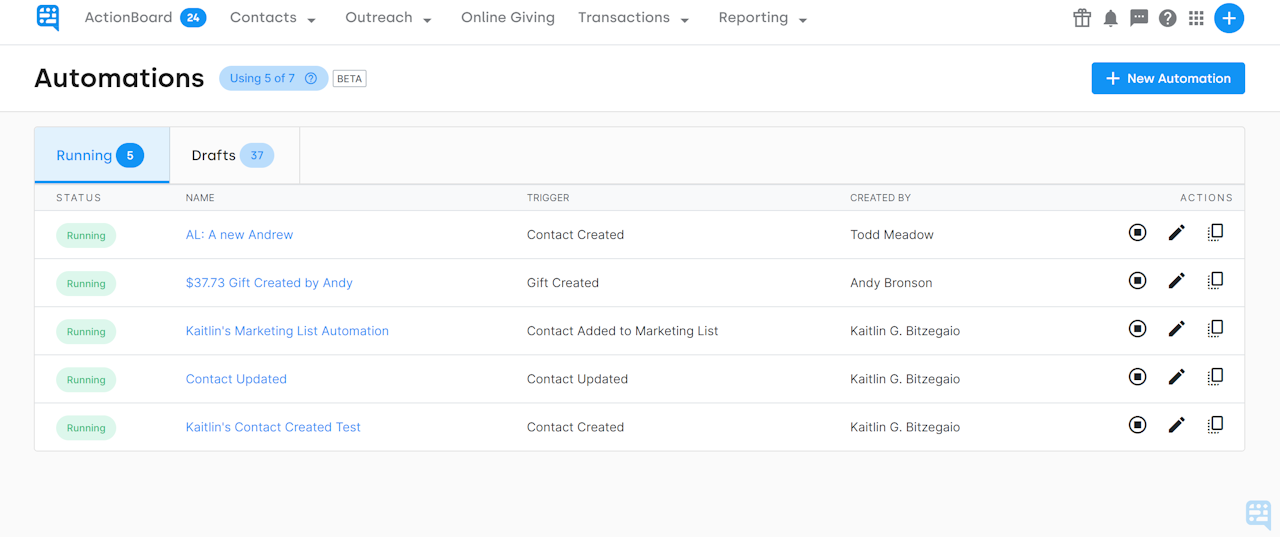
Task: Open ActionBoard from the navigation bar
Action: [x=128, y=18]
